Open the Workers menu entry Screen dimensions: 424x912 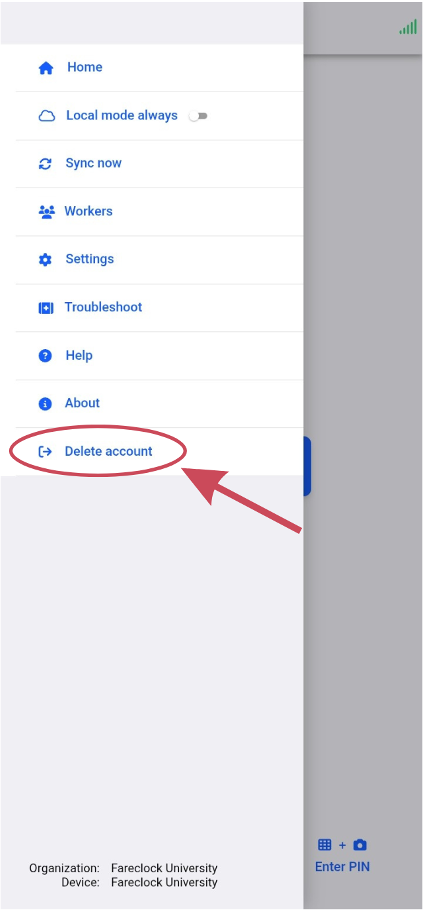(159, 212)
